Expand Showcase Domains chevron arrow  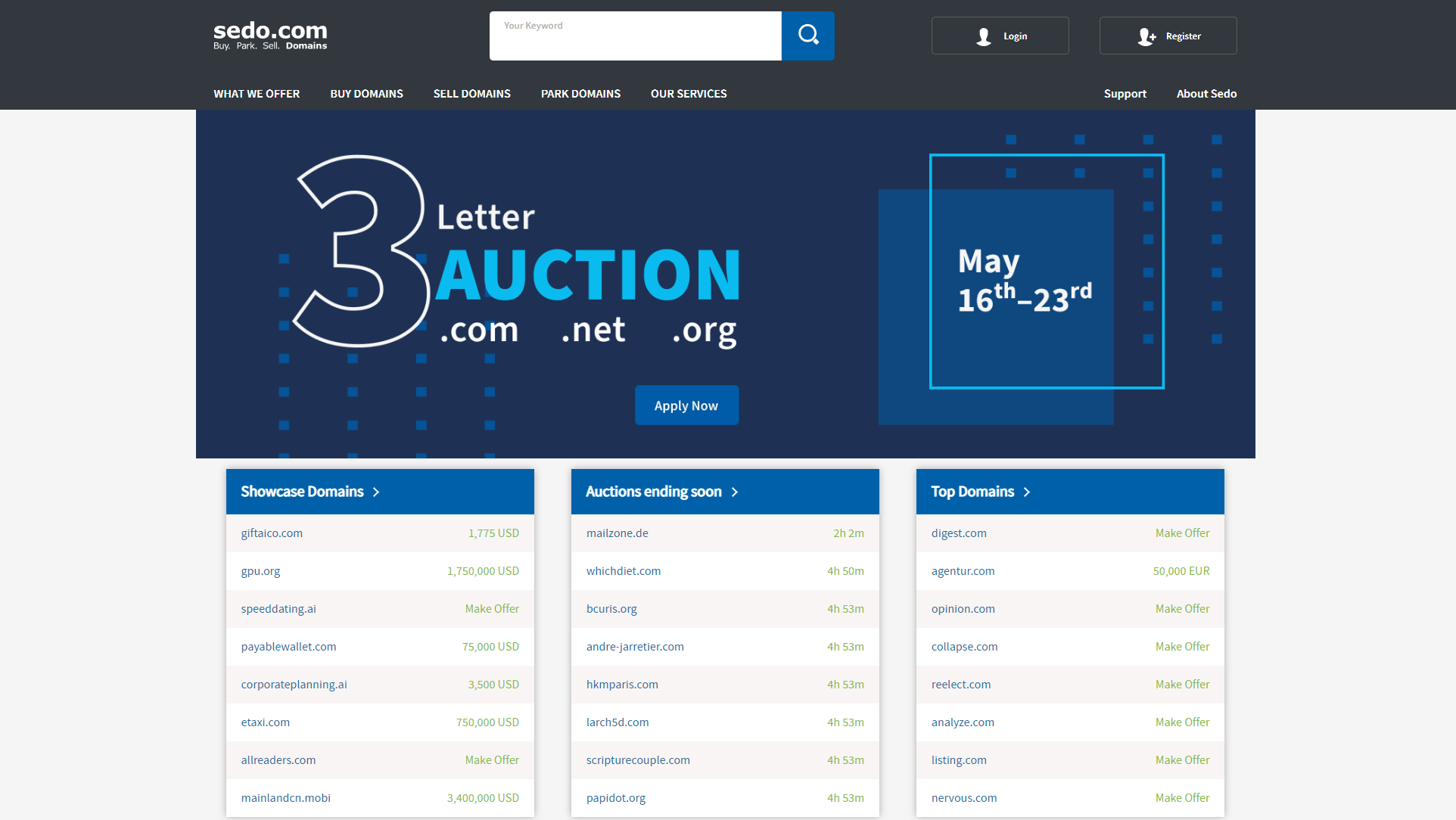[x=376, y=492]
